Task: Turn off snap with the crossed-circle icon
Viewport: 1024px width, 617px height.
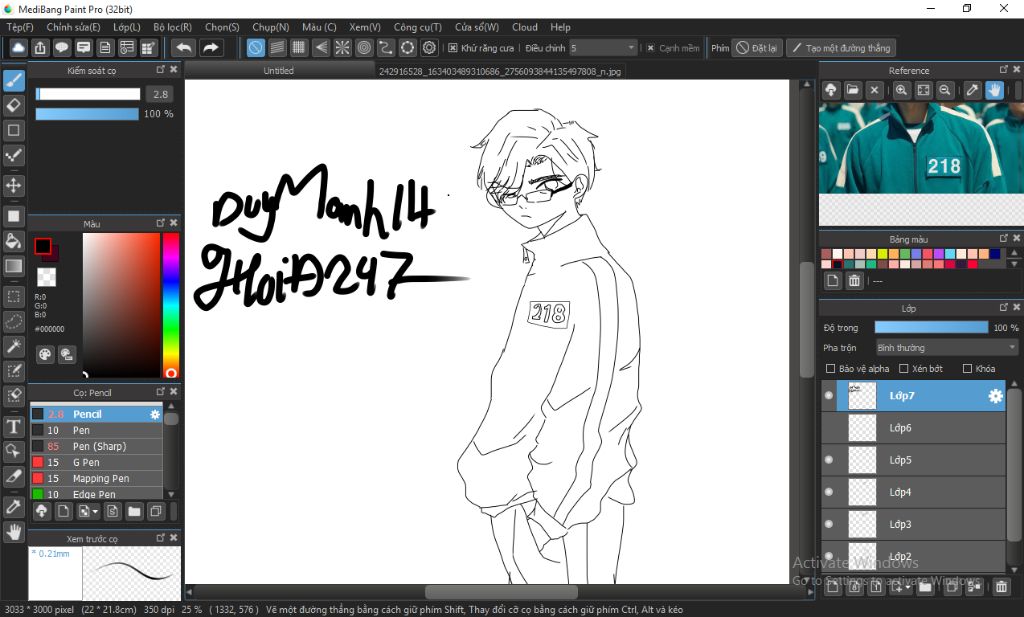Action: (256, 48)
